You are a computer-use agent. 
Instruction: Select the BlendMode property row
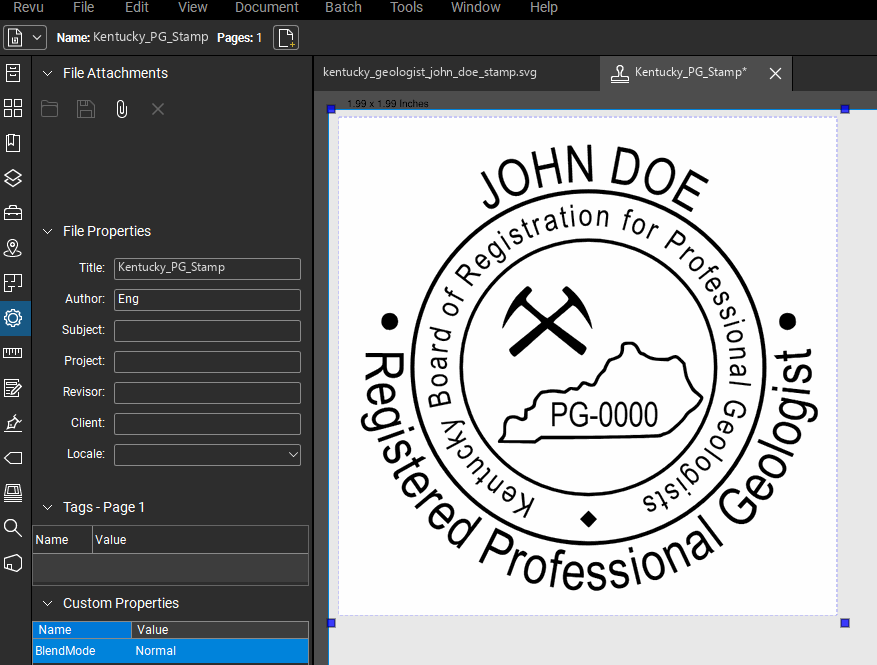click(x=171, y=651)
